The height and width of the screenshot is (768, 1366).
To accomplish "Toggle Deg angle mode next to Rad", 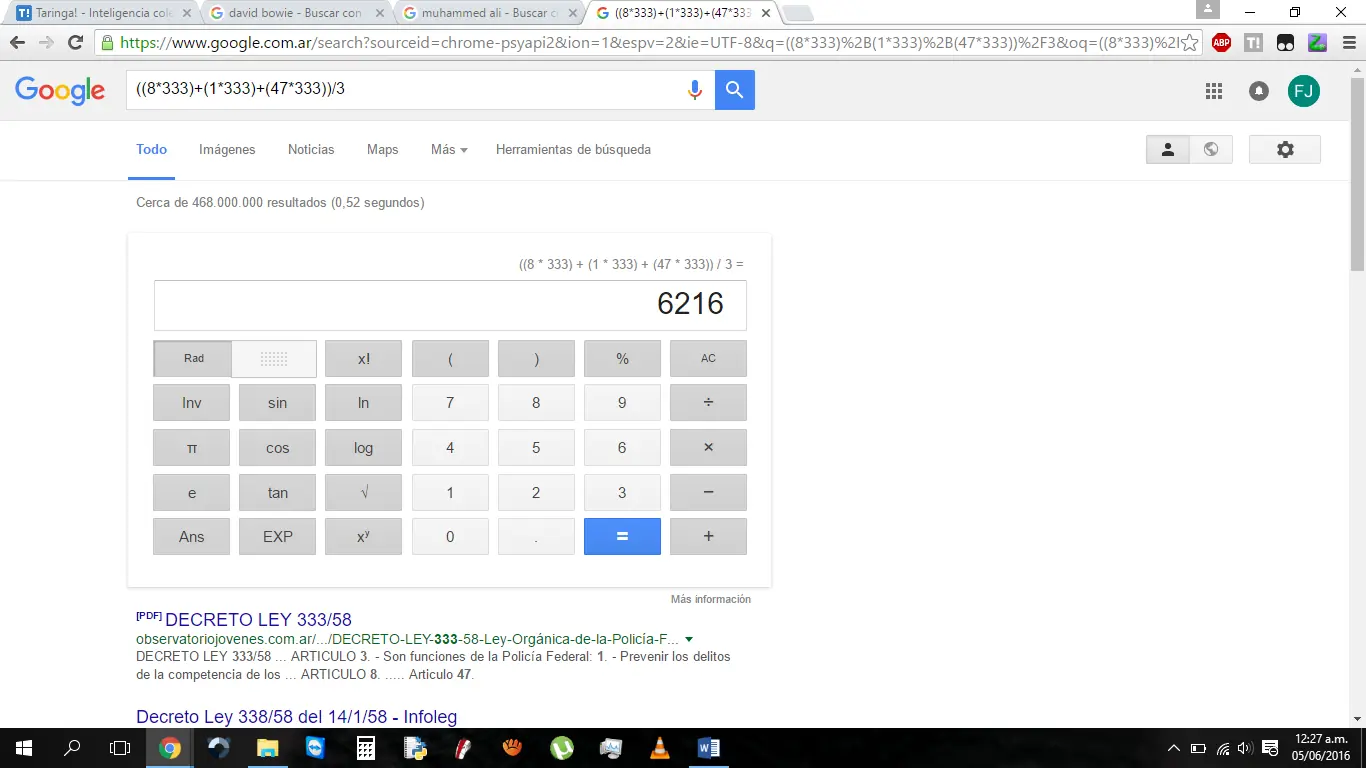I will pos(274,359).
